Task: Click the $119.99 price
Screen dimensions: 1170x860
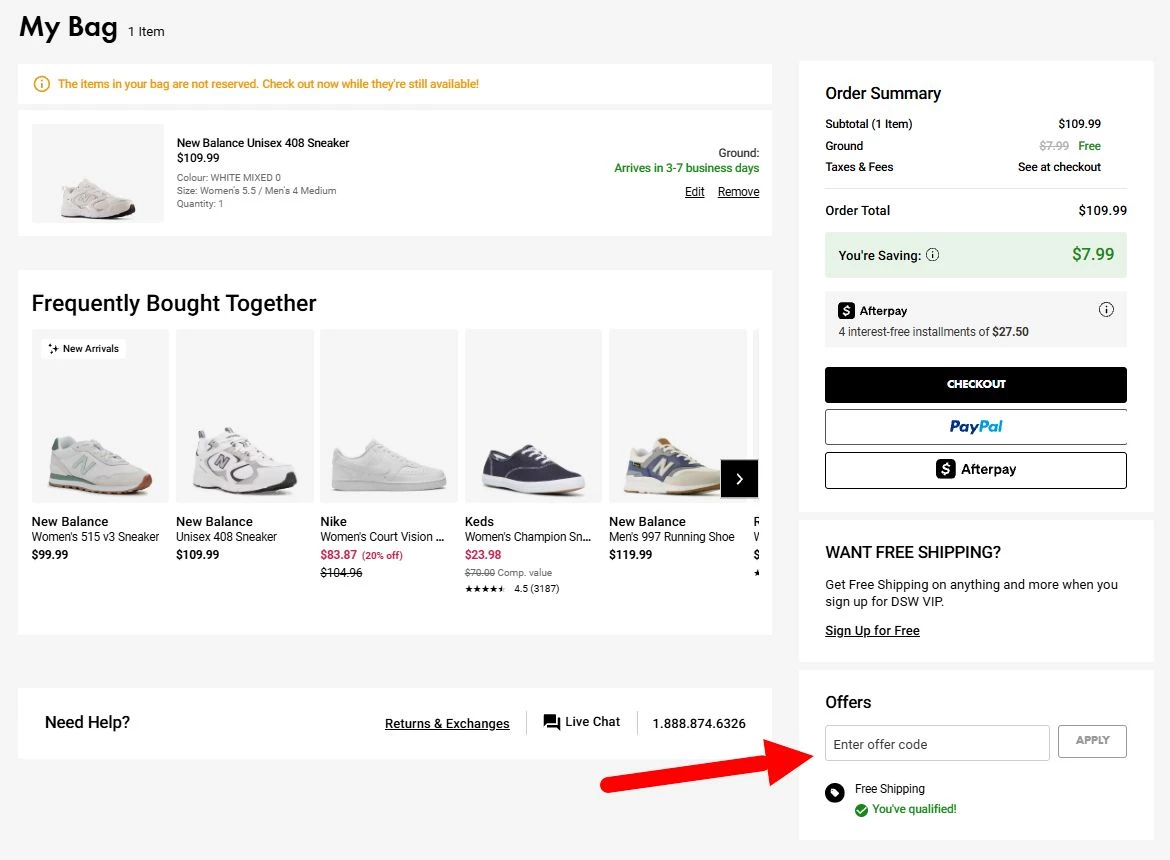Action: click(631, 555)
